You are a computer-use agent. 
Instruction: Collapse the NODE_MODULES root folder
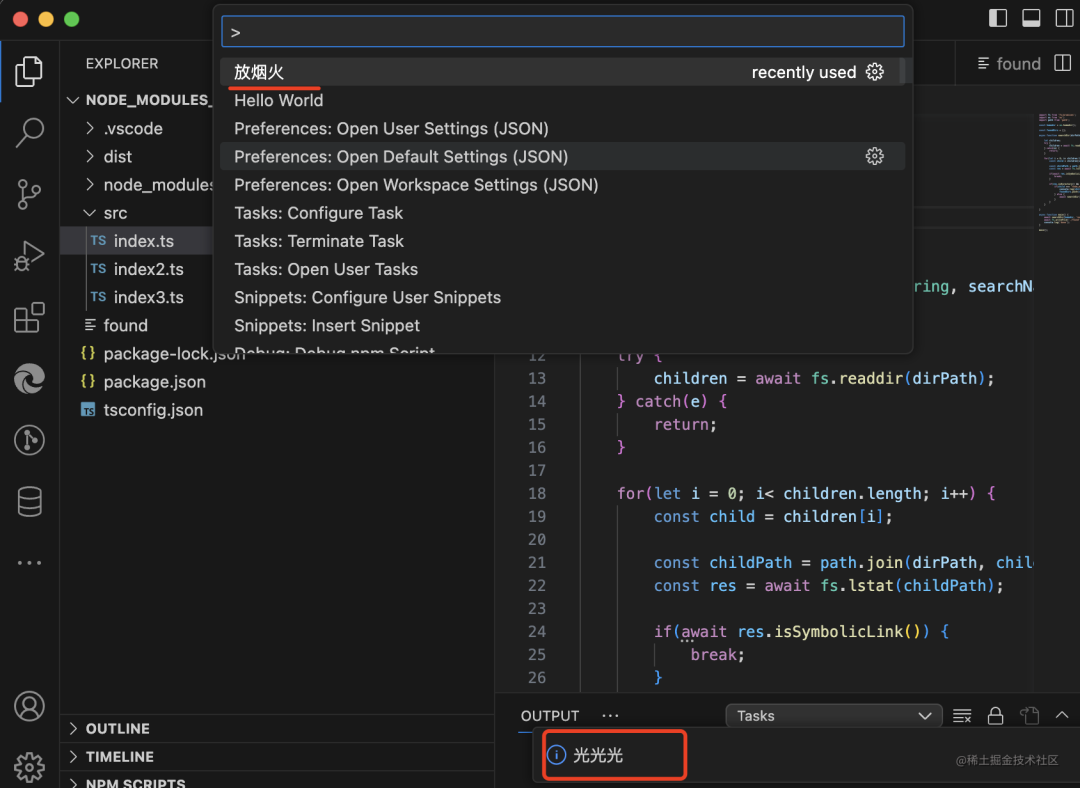click(x=136, y=100)
